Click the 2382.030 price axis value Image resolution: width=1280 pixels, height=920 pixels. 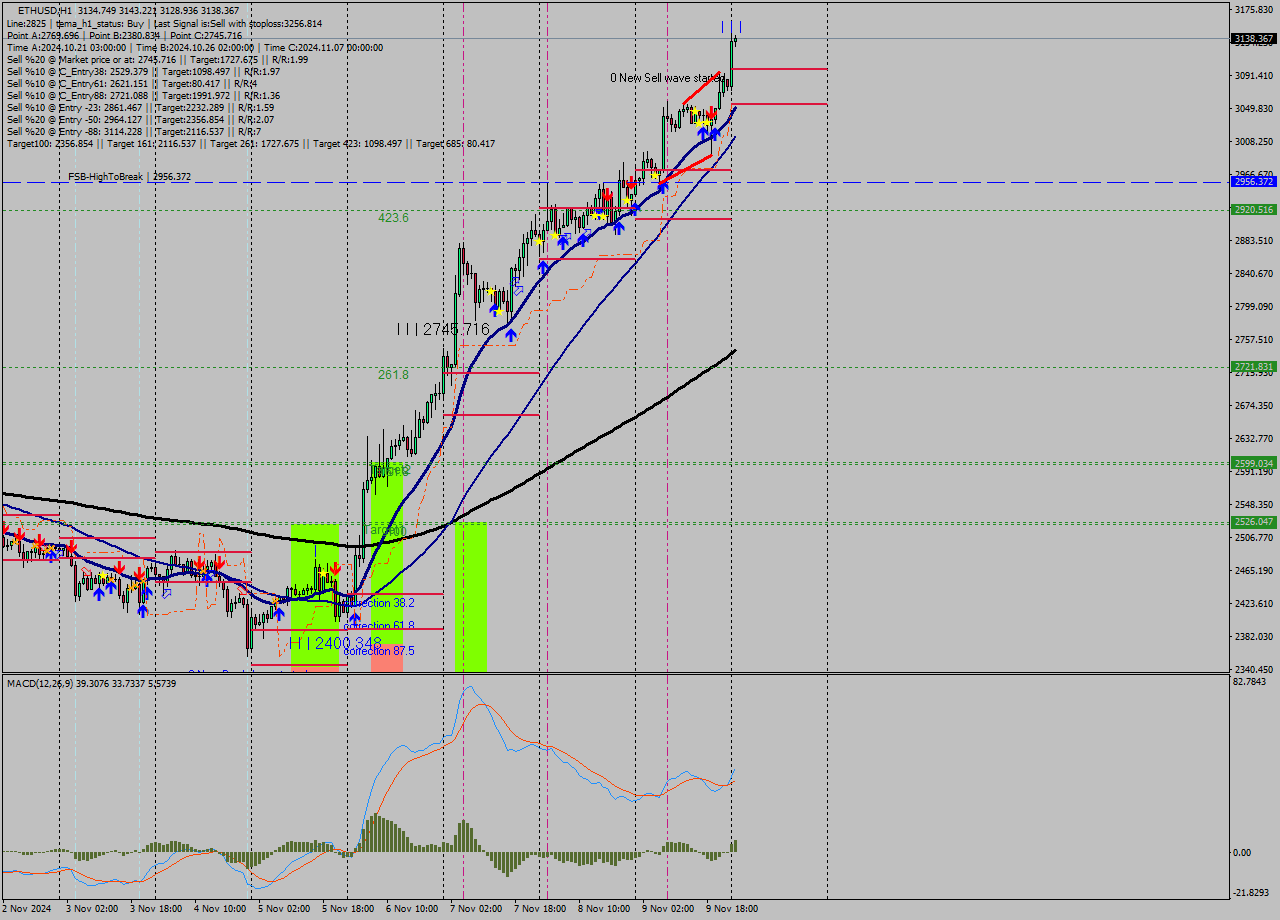[x=1253, y=637]
